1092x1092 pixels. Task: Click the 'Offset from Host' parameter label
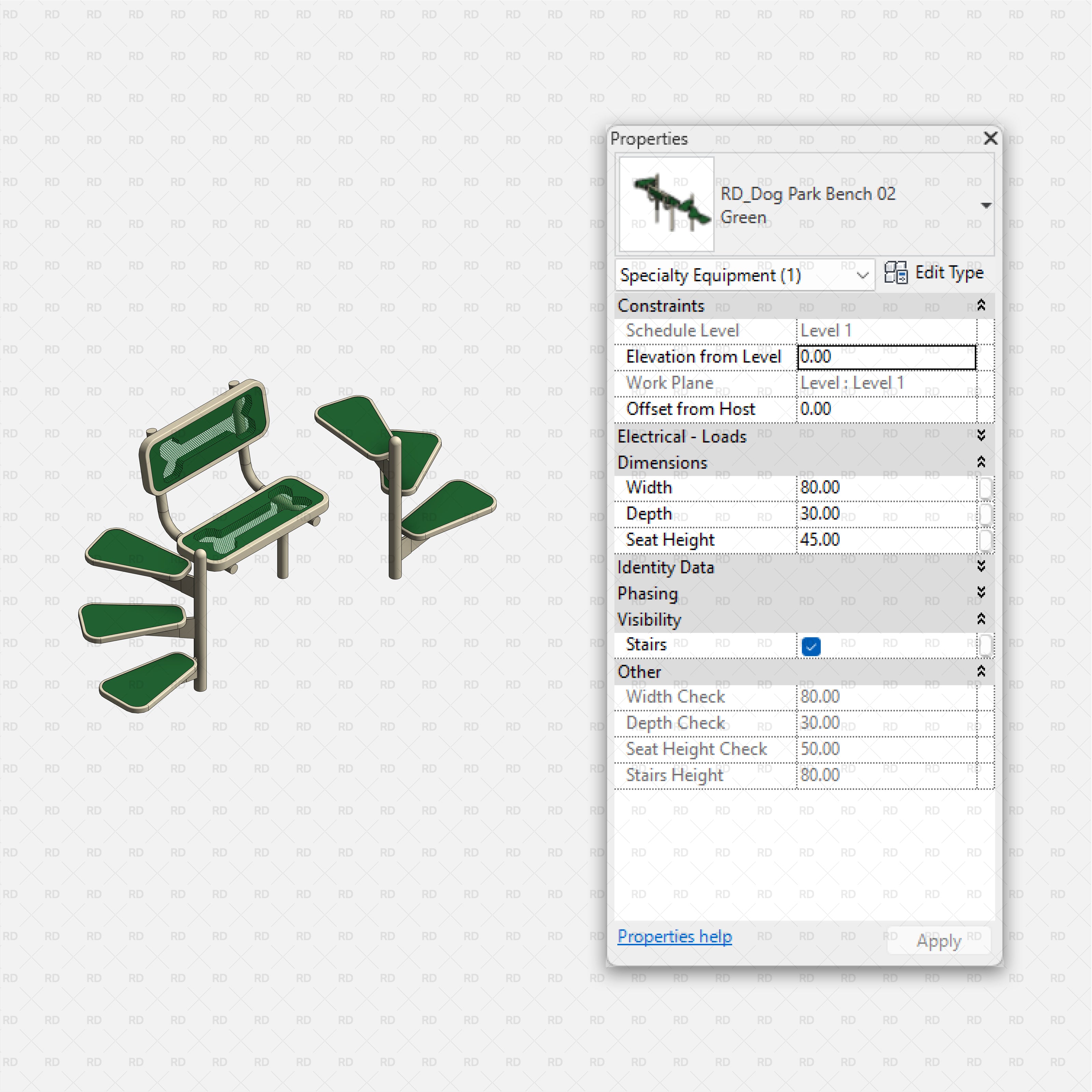coord(690,409)
